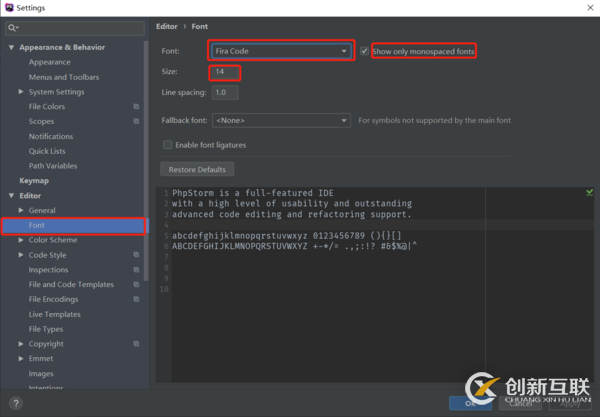Click the project-level icon beside File Colors
The width and height of the screenshot is (600, 417).
(x=136, y=107)
